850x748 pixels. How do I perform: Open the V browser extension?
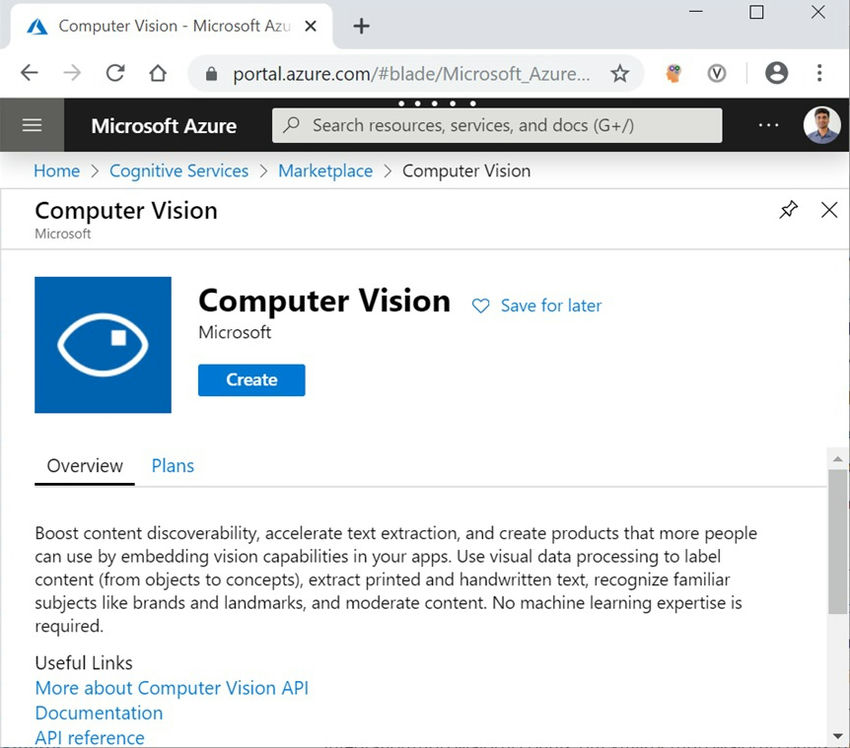click(717, 73)
